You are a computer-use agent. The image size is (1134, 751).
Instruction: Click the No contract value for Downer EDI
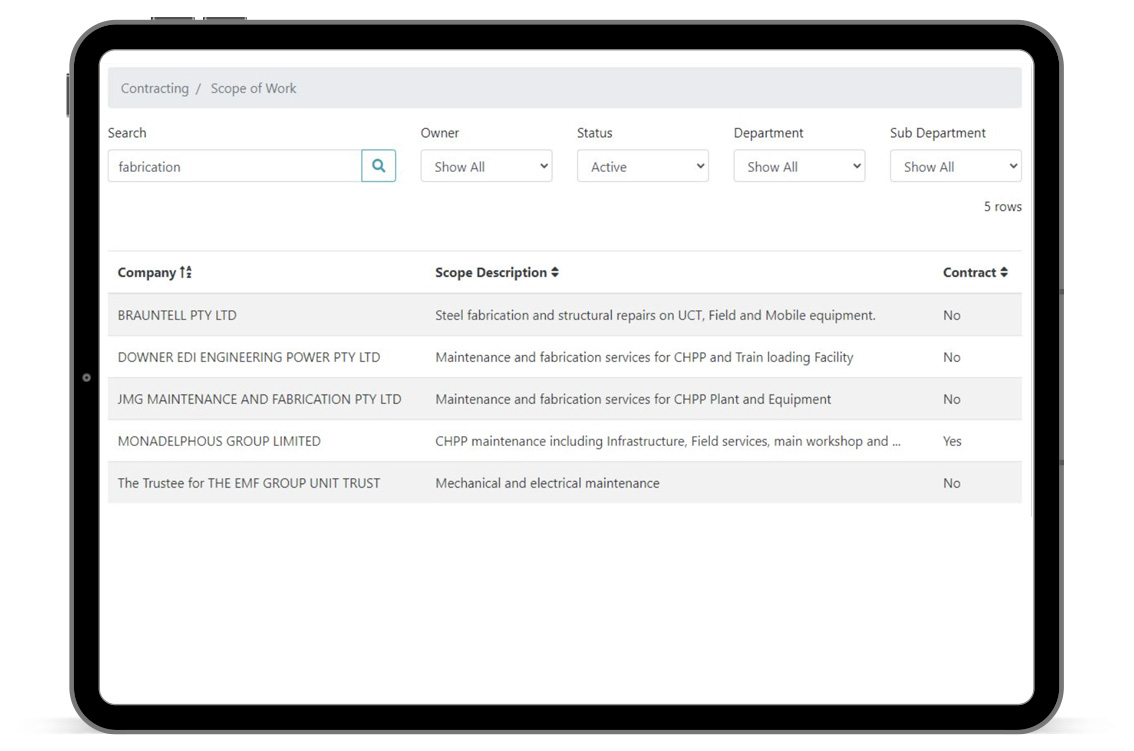[952, 357]
